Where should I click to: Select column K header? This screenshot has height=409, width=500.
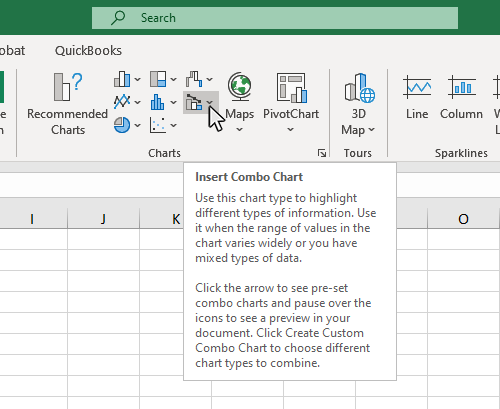162,219
